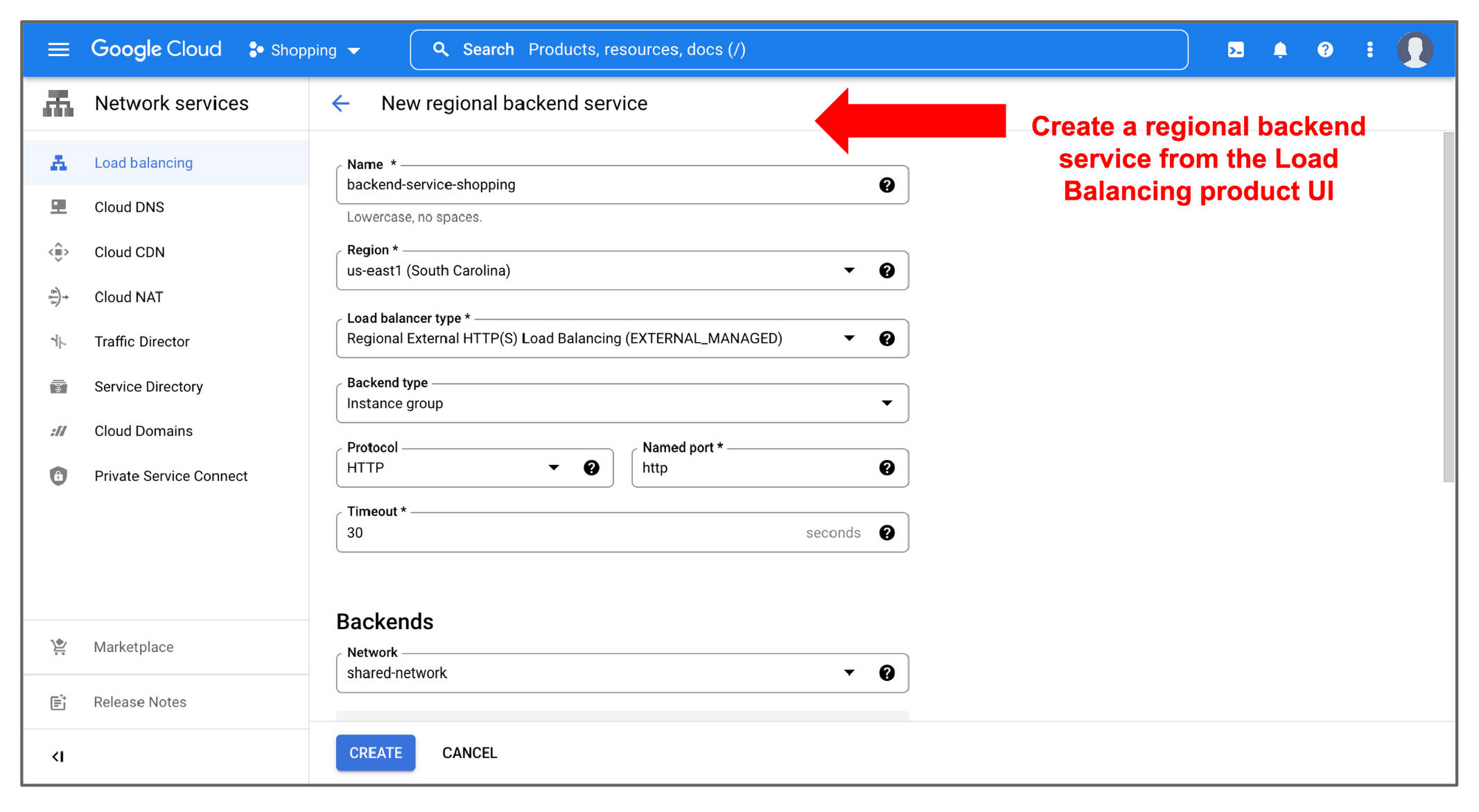Show help for the Protocol field

[591, 468]
